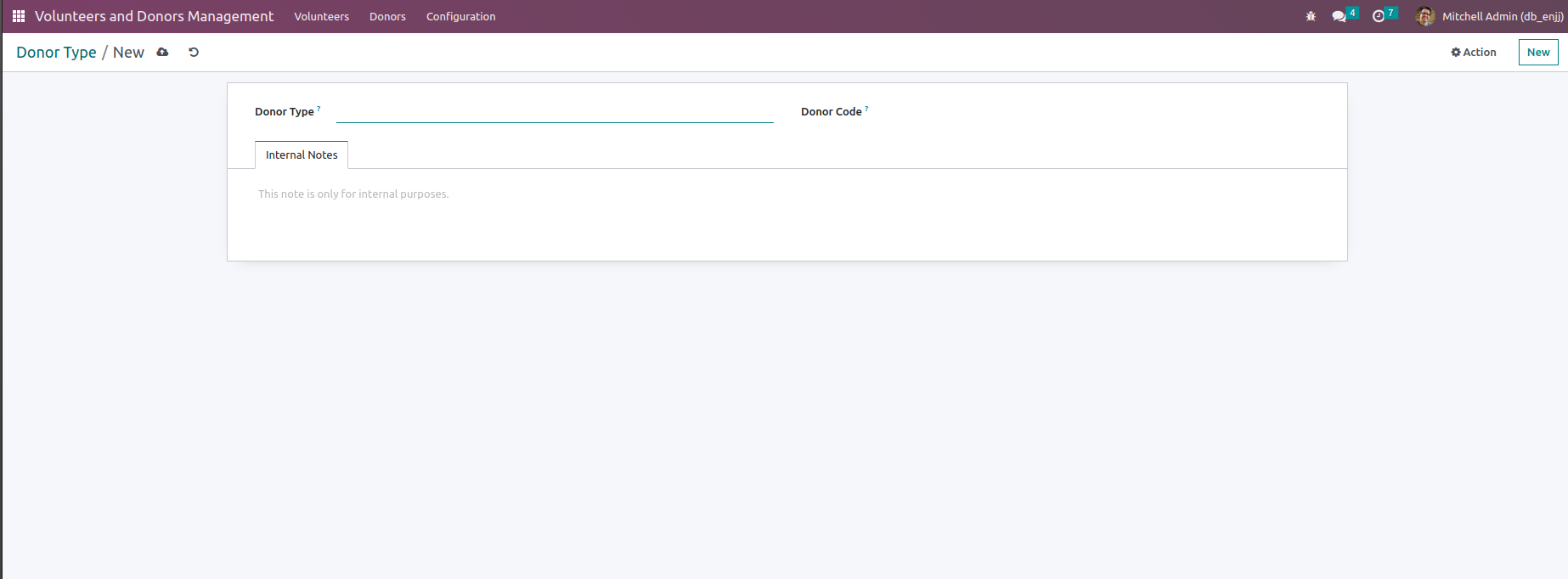Screen dimensions: 1568x579
Task: Open the Action gear dropdown
Action: coord(1474,52)
